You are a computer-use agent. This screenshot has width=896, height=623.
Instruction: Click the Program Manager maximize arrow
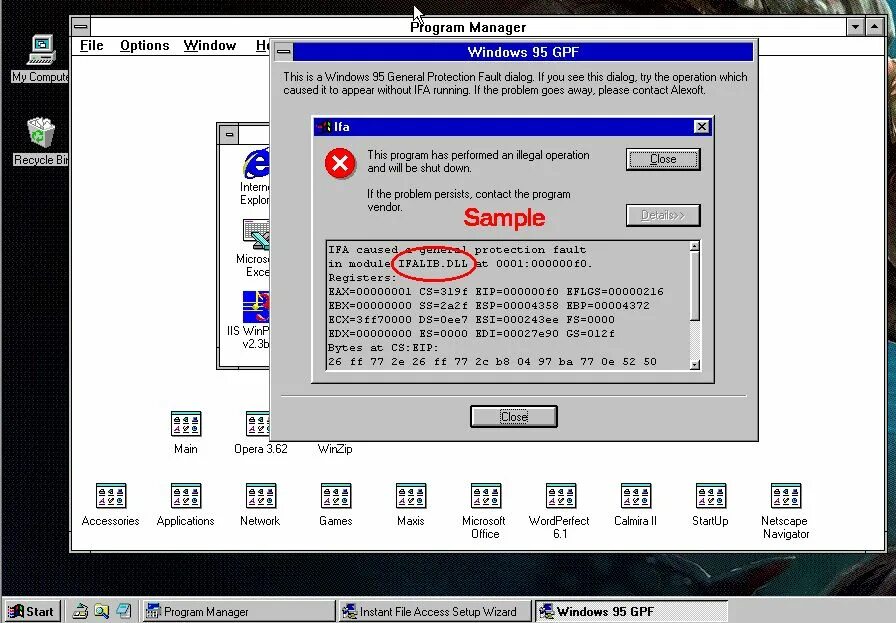click(874, 27)
